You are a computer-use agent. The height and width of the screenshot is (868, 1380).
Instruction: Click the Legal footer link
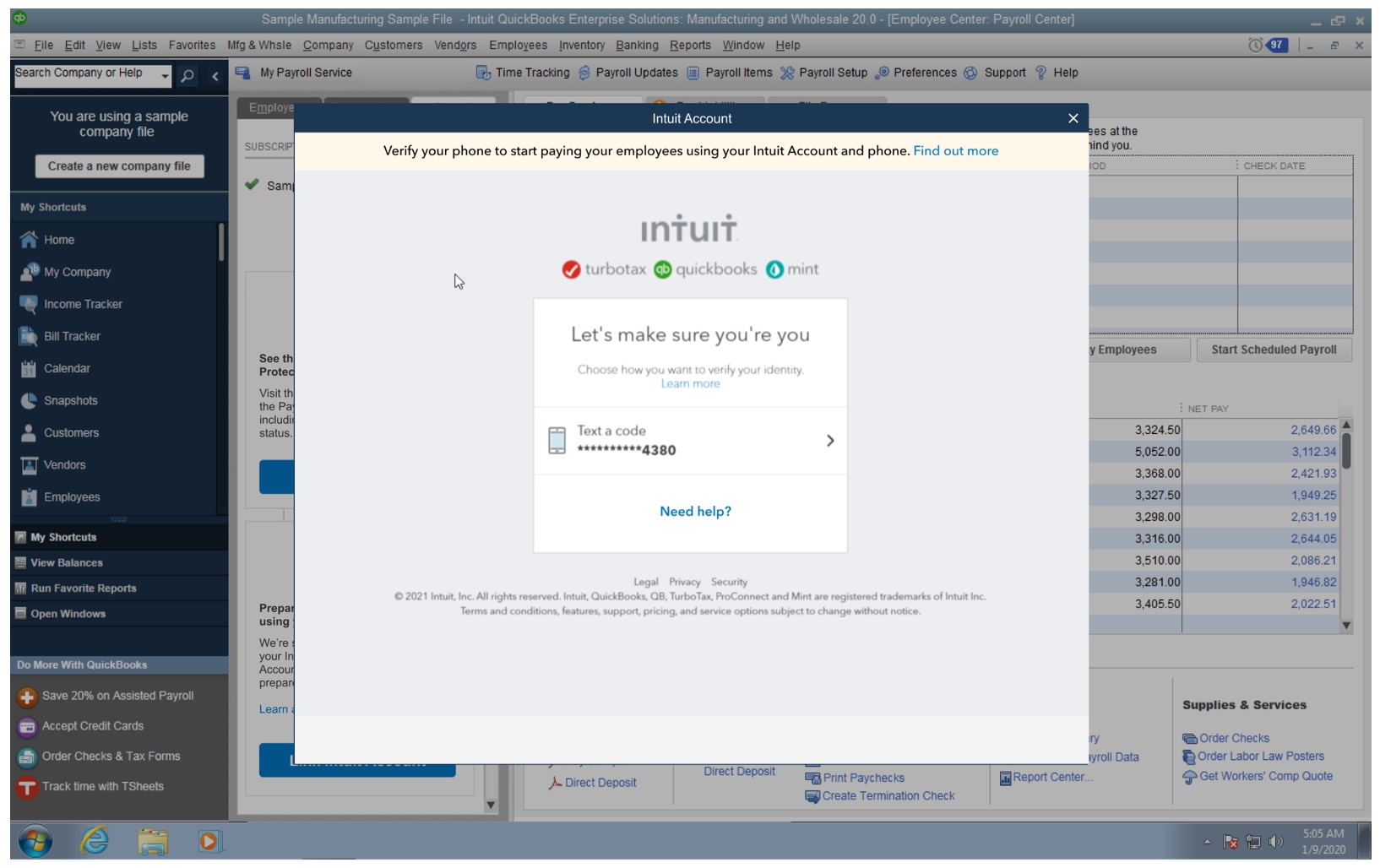[x=645, y=582]
